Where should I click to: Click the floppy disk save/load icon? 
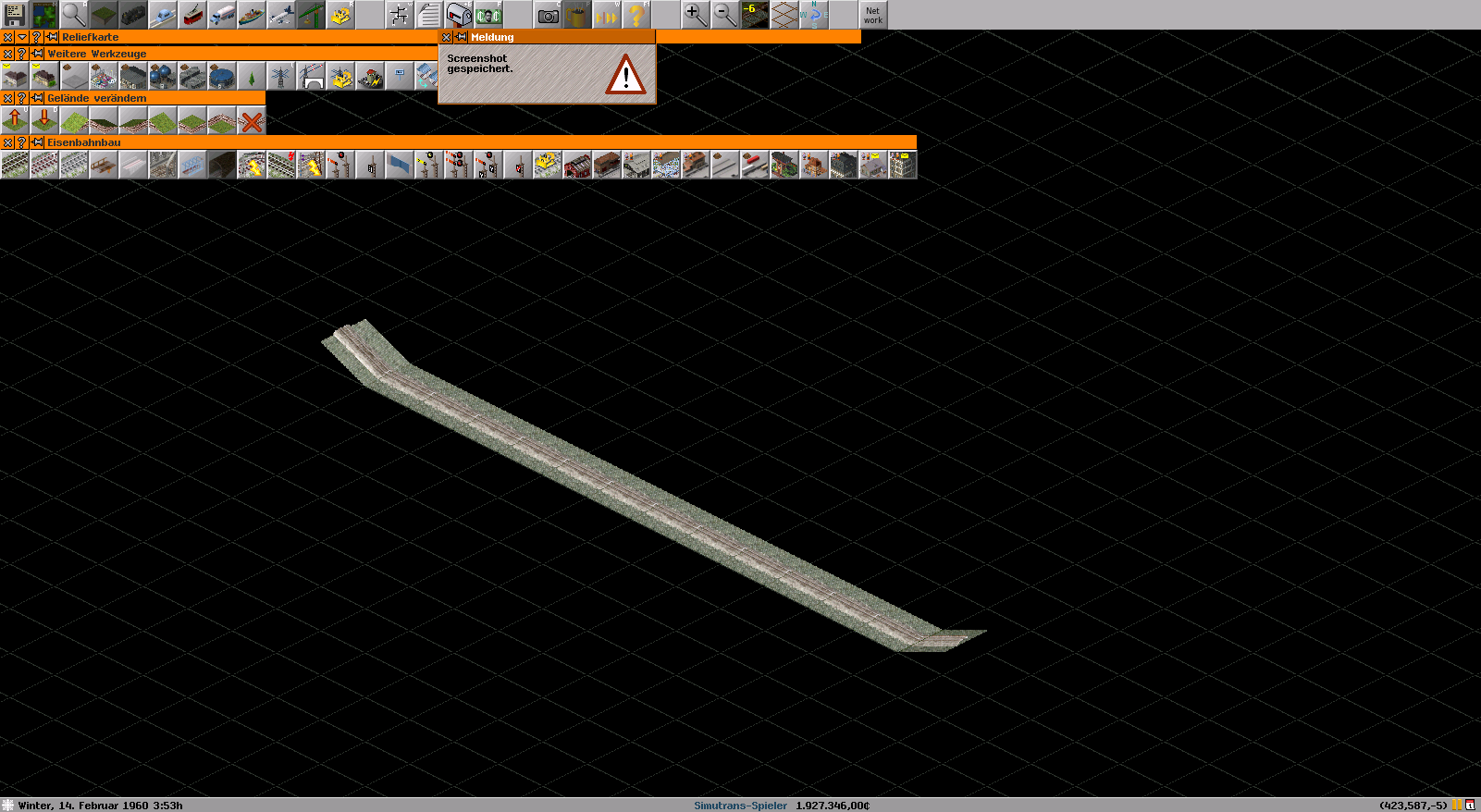coord(14,14)
